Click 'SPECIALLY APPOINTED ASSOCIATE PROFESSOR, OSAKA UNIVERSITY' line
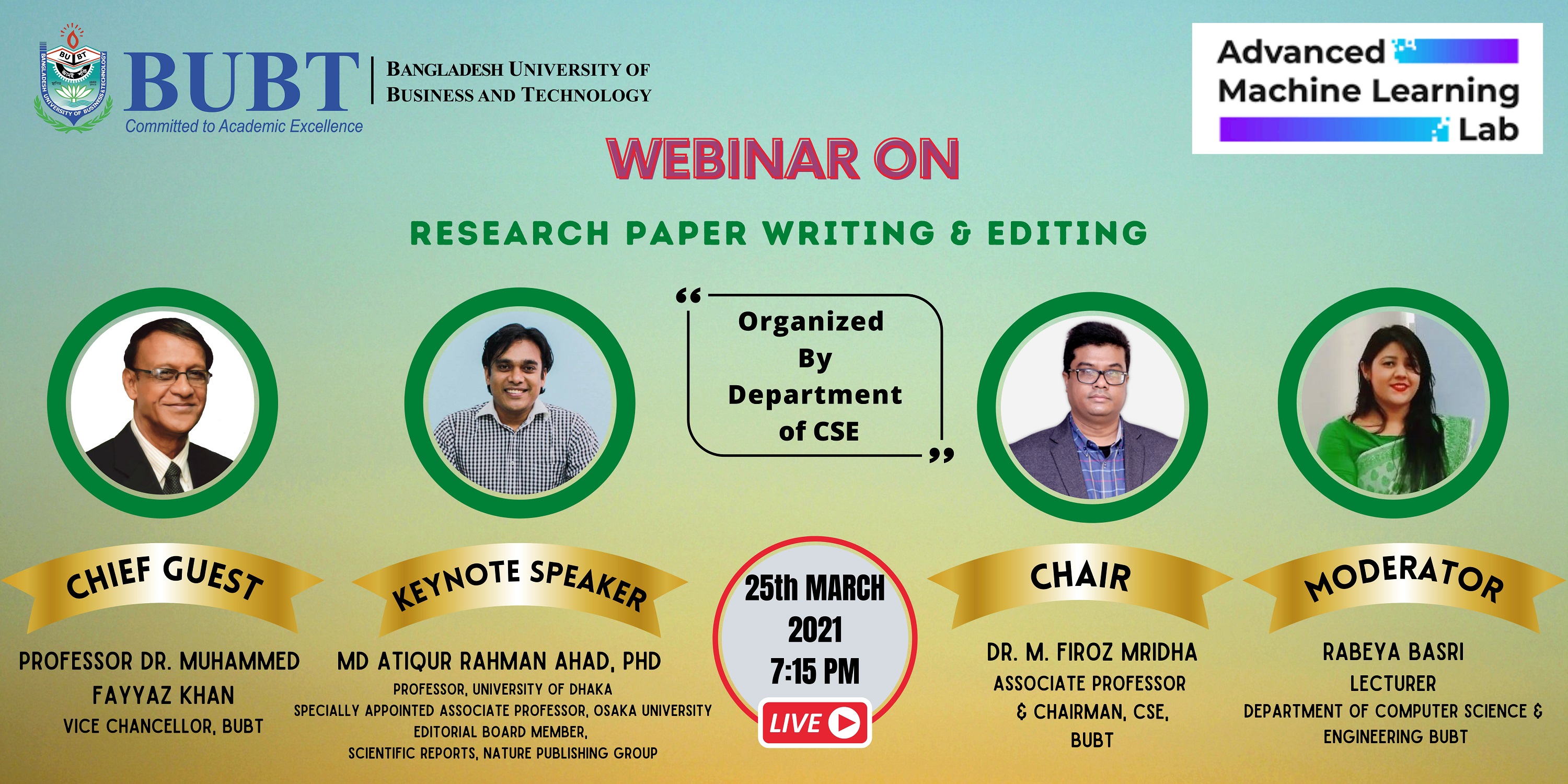1568x784 pixels. pyautogui.click(x=503, y=710)
